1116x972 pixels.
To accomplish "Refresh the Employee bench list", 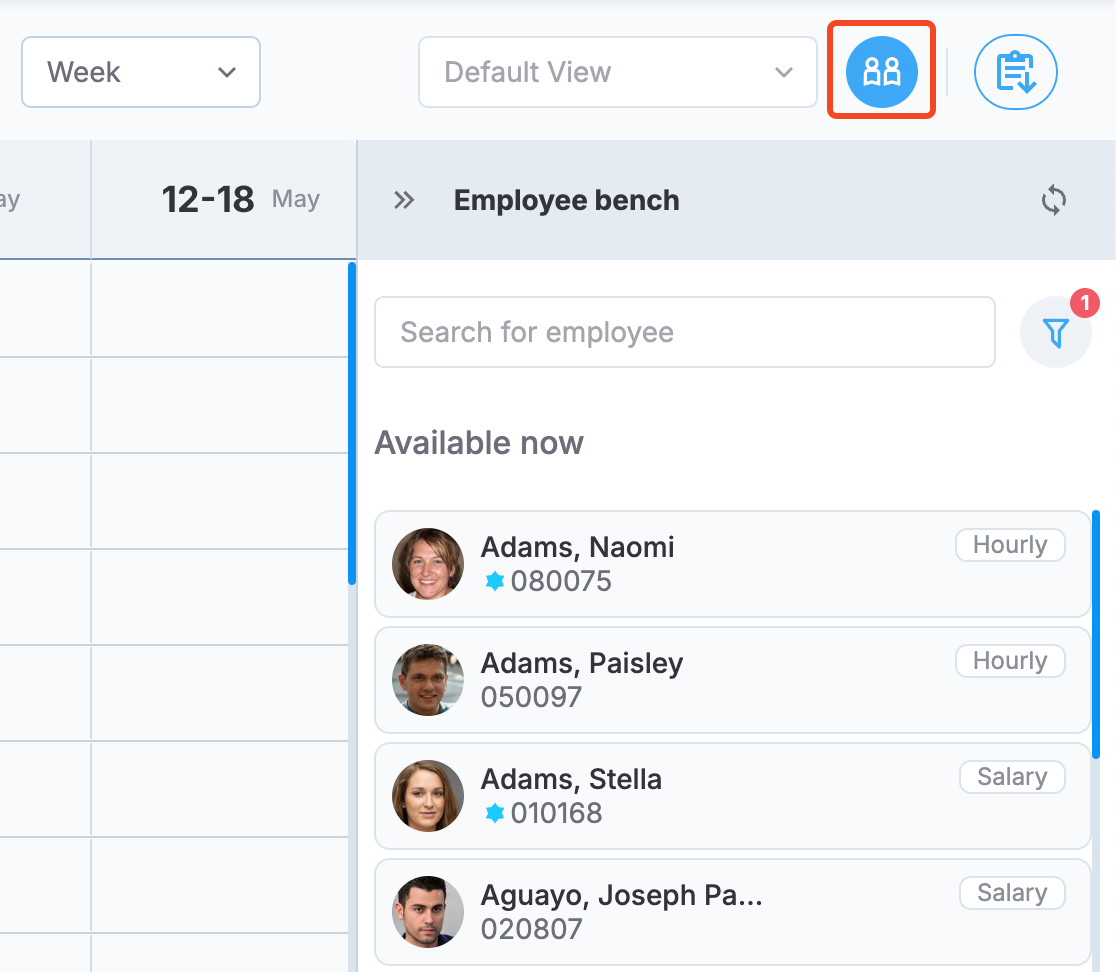I will pos(1054,200).
